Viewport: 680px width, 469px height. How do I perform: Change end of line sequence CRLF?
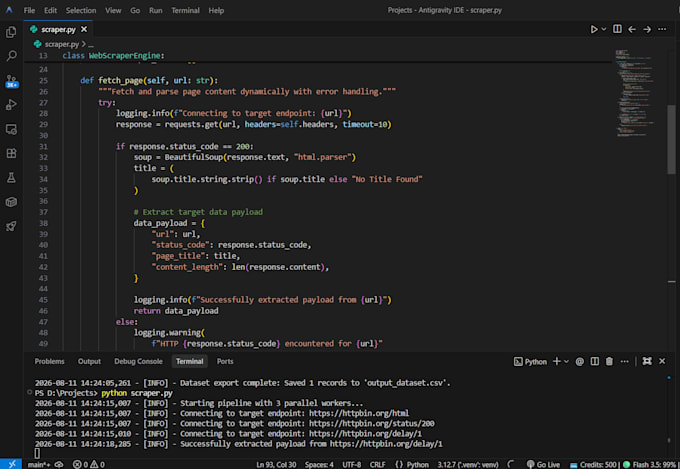pyautogui.click(x=377, y=464)
